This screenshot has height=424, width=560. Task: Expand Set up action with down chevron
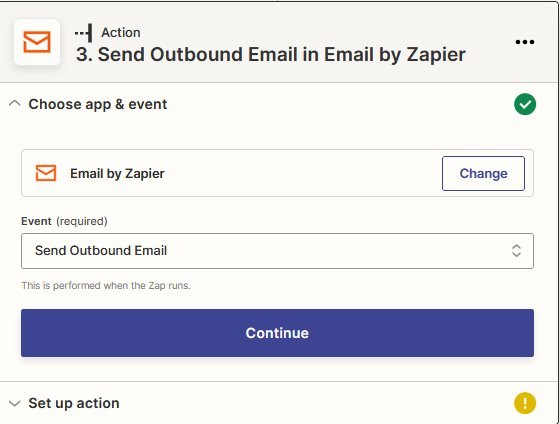(x=14, y=404)
